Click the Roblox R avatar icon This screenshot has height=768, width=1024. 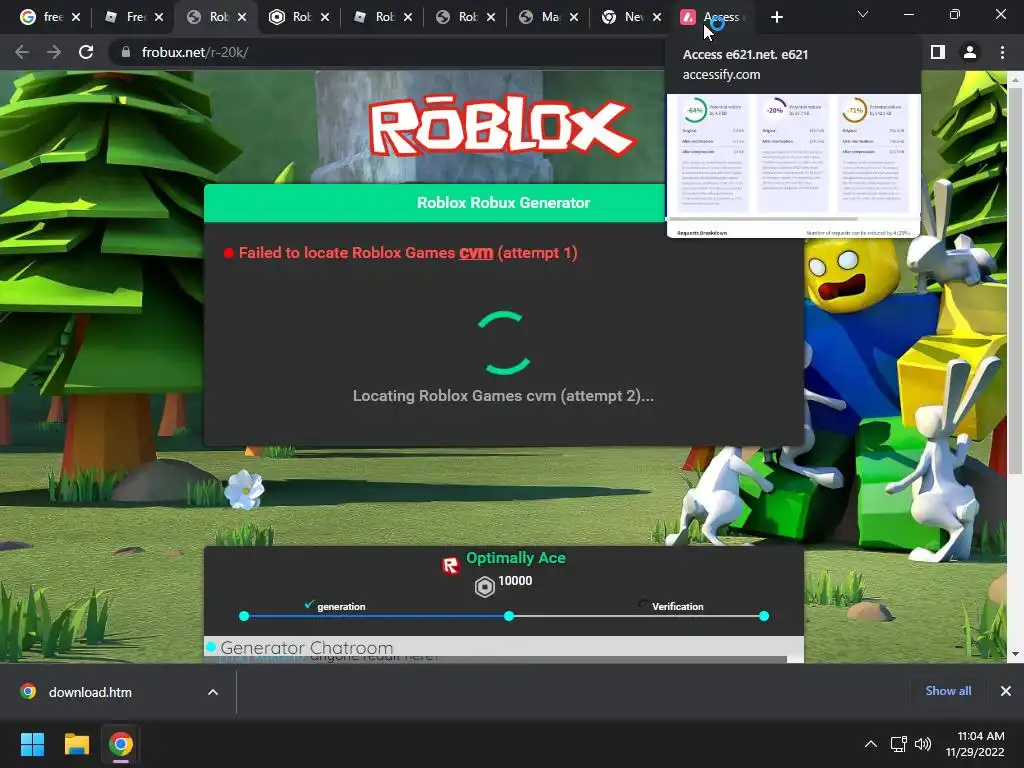[x=451, y=566]
